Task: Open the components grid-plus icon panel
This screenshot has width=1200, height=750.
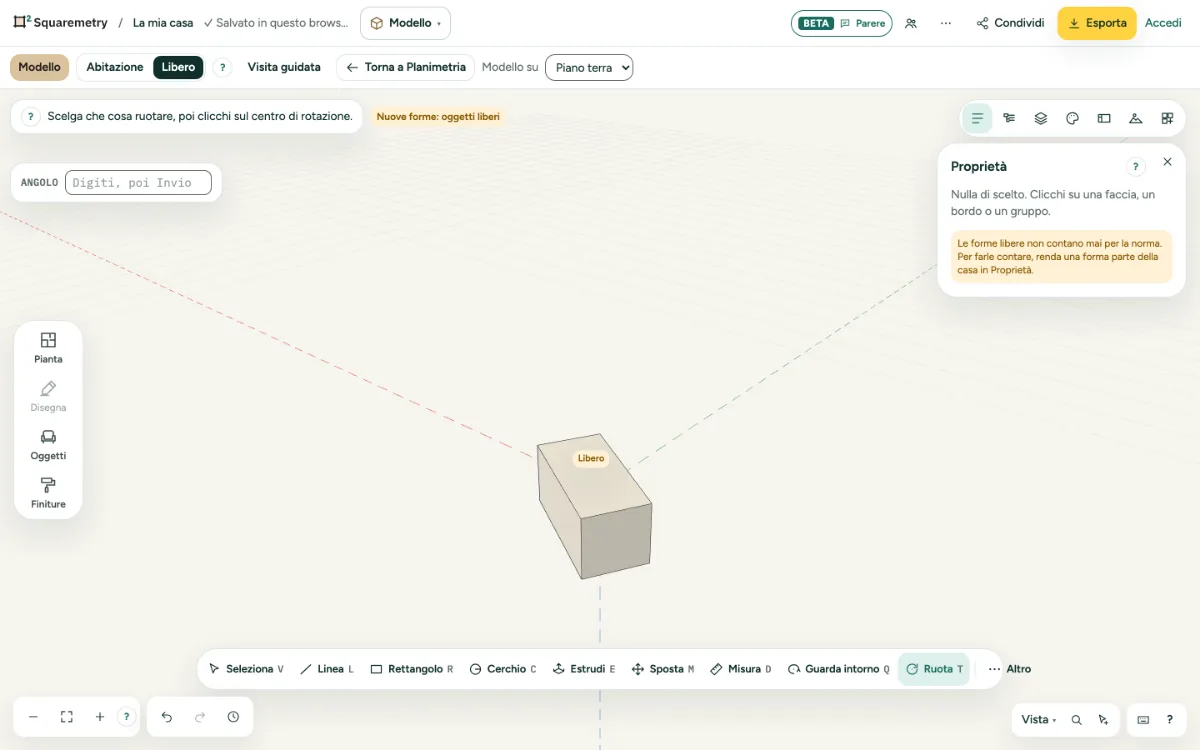Action: (1168, 118)
